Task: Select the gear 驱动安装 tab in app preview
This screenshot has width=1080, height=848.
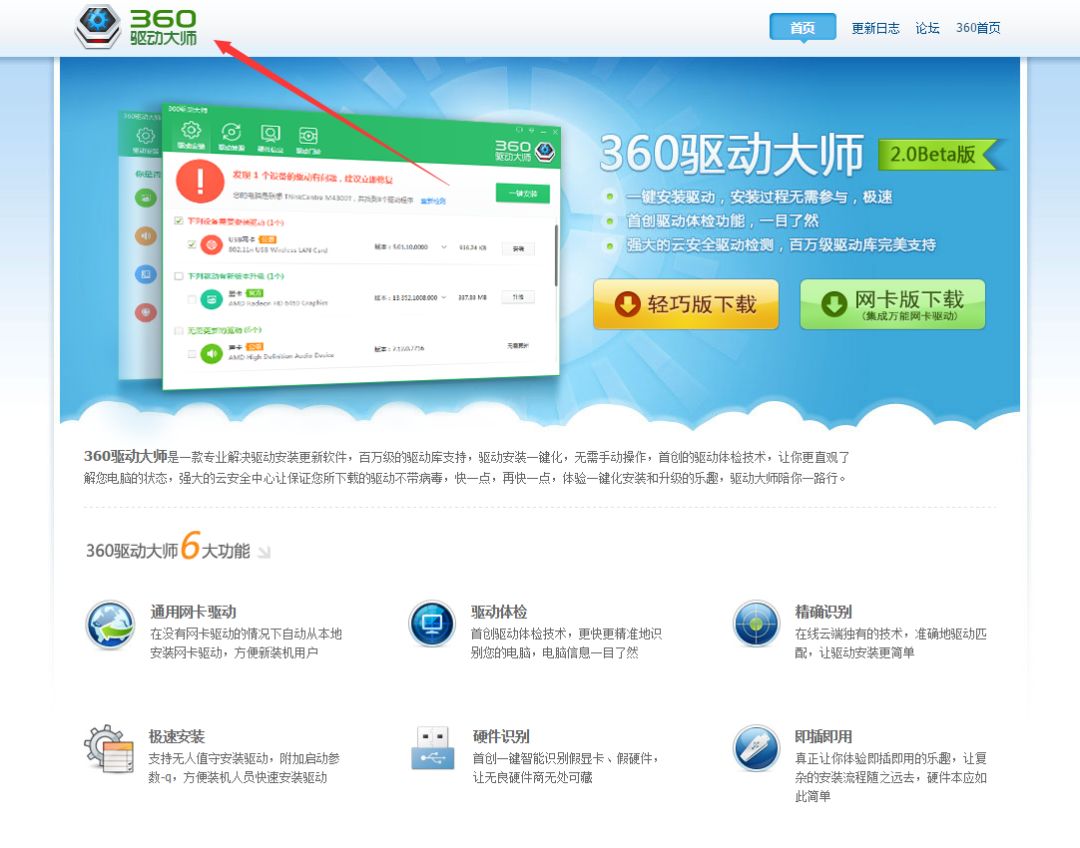Action: 191,135
